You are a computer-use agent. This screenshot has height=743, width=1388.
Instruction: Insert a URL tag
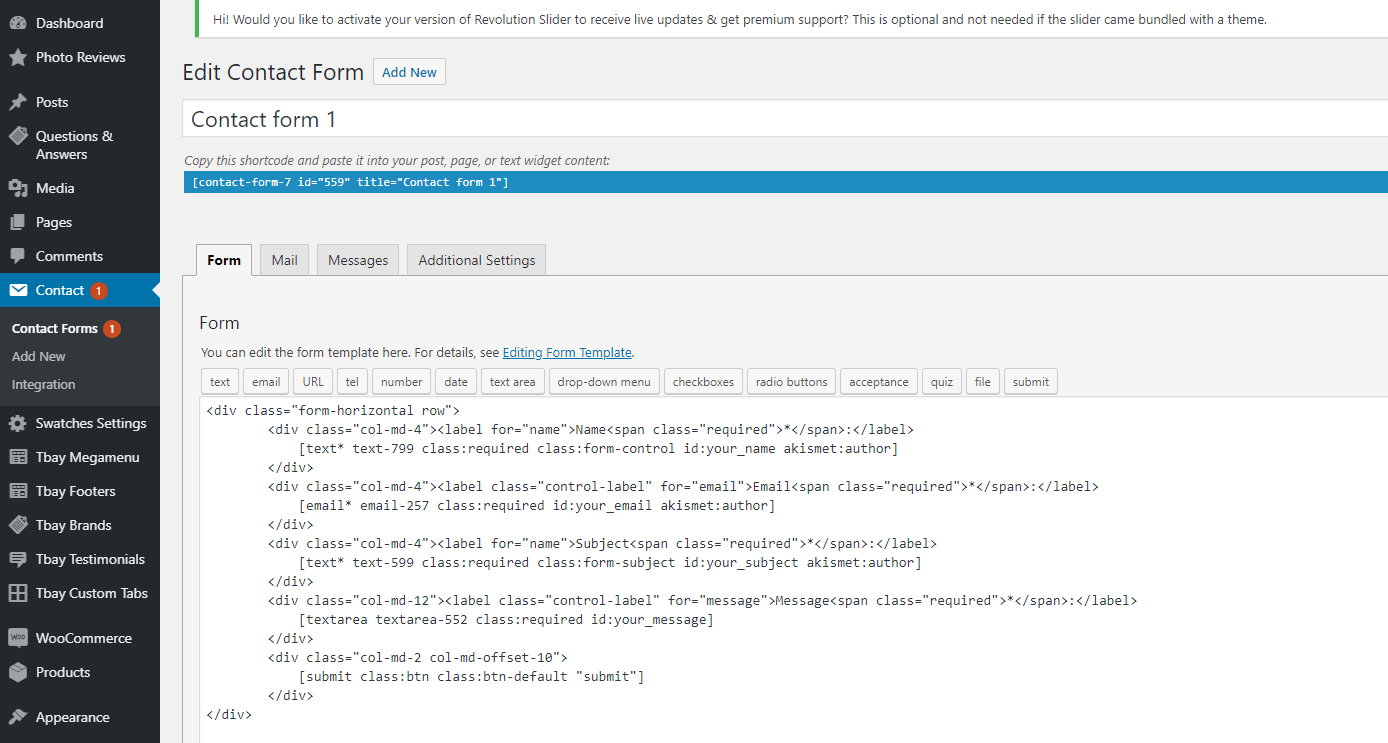click(313, 381)
